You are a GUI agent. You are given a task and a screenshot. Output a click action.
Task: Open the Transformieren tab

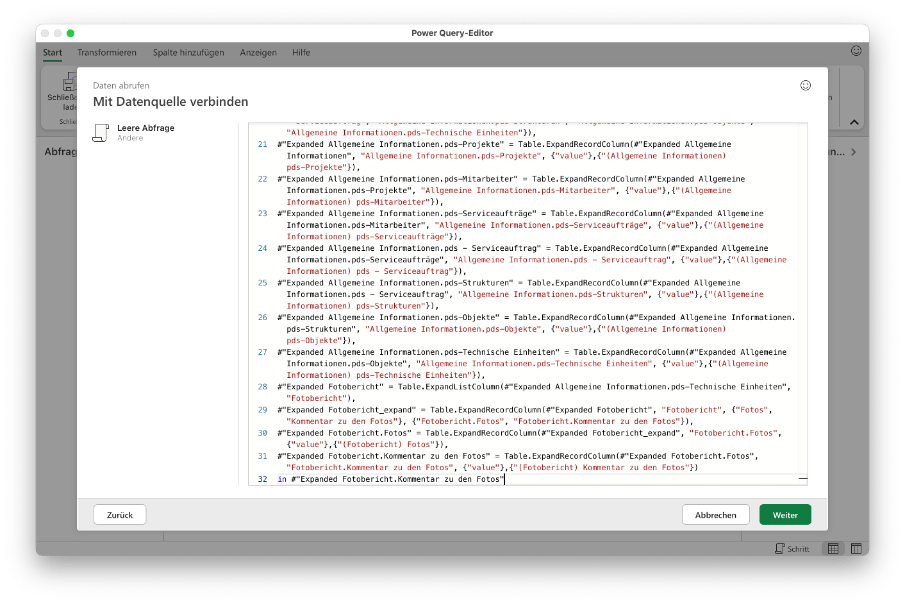[x=107, y=53]
